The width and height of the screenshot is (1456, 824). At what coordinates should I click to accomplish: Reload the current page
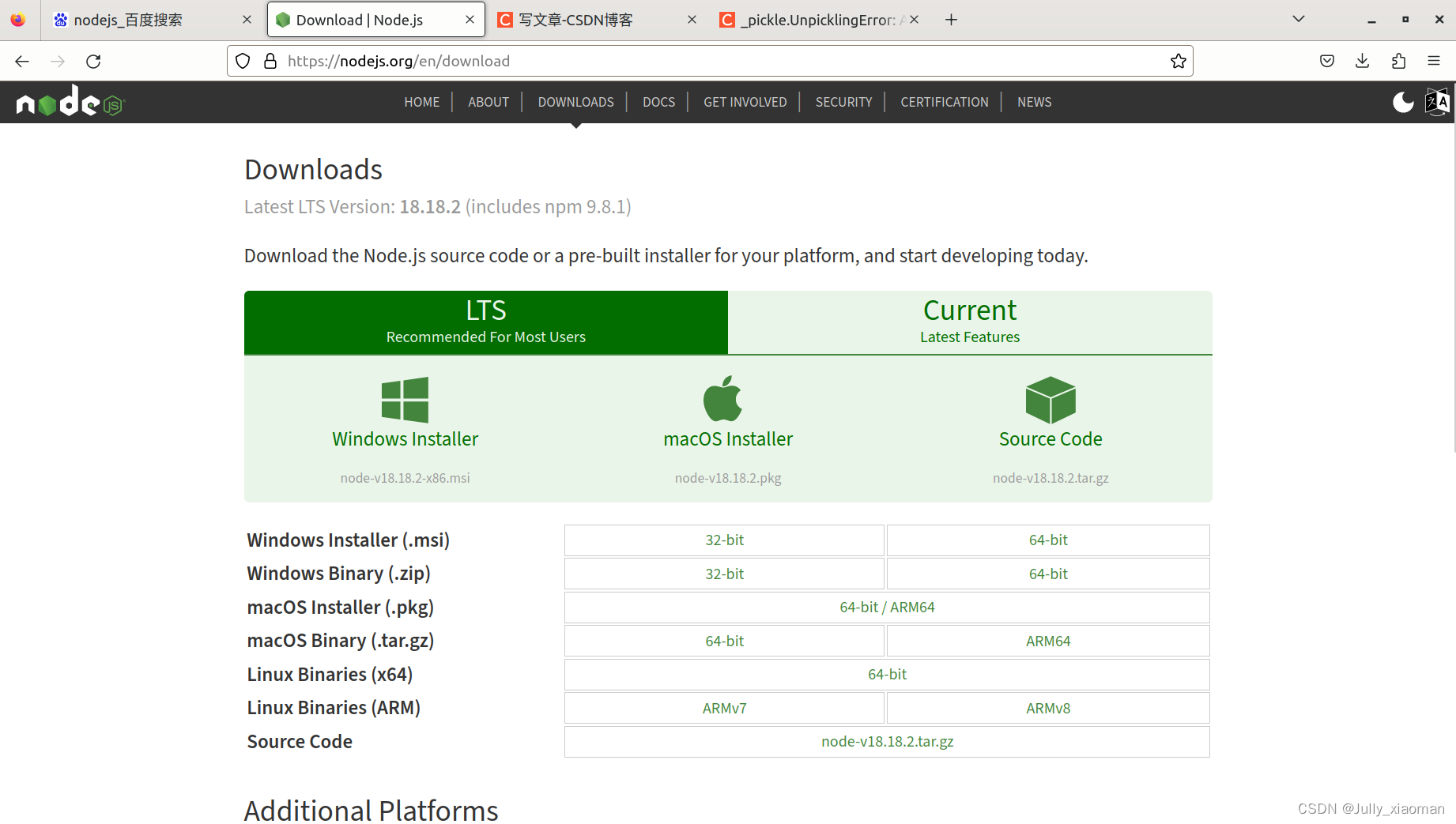[x=93, y=61]
